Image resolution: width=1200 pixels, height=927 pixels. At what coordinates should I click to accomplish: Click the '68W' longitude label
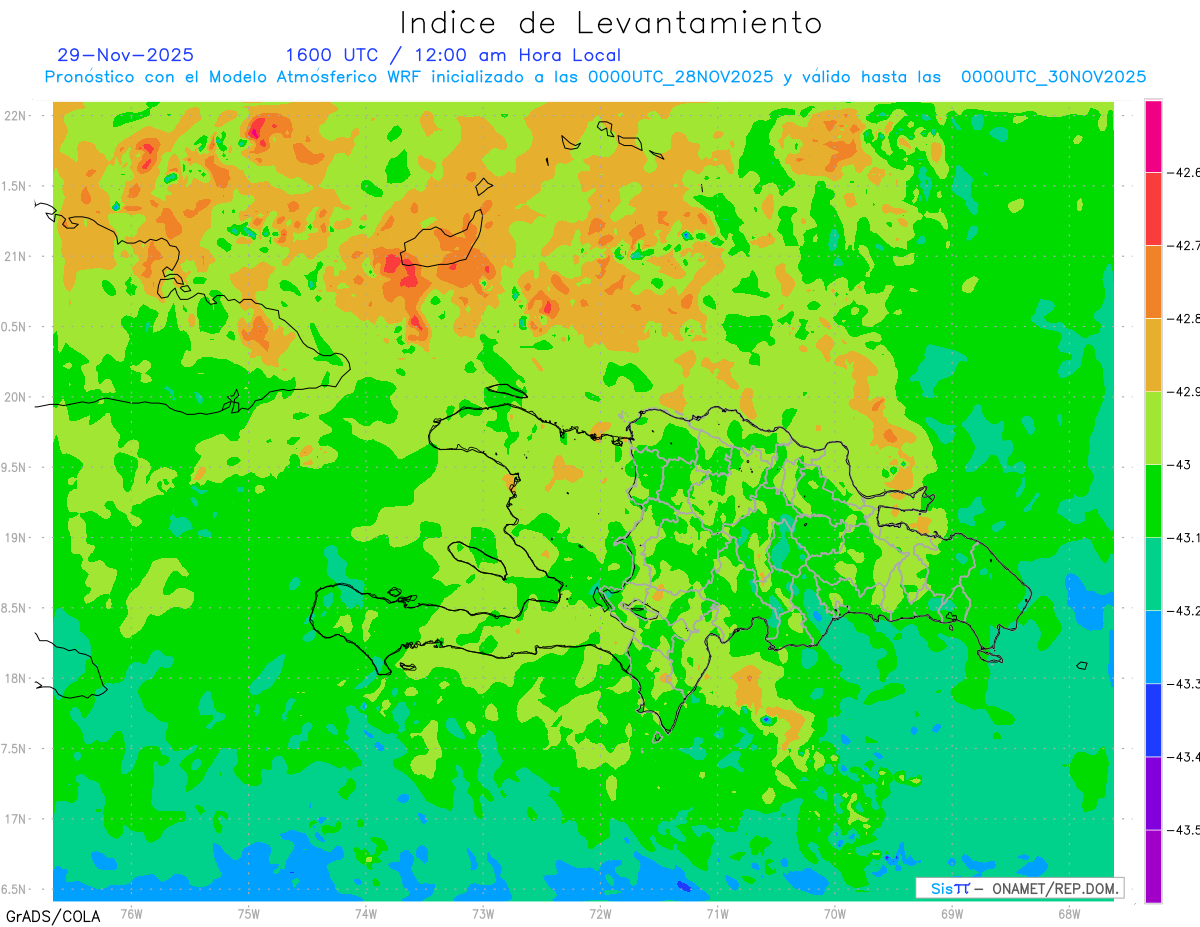click(1069, 913)
